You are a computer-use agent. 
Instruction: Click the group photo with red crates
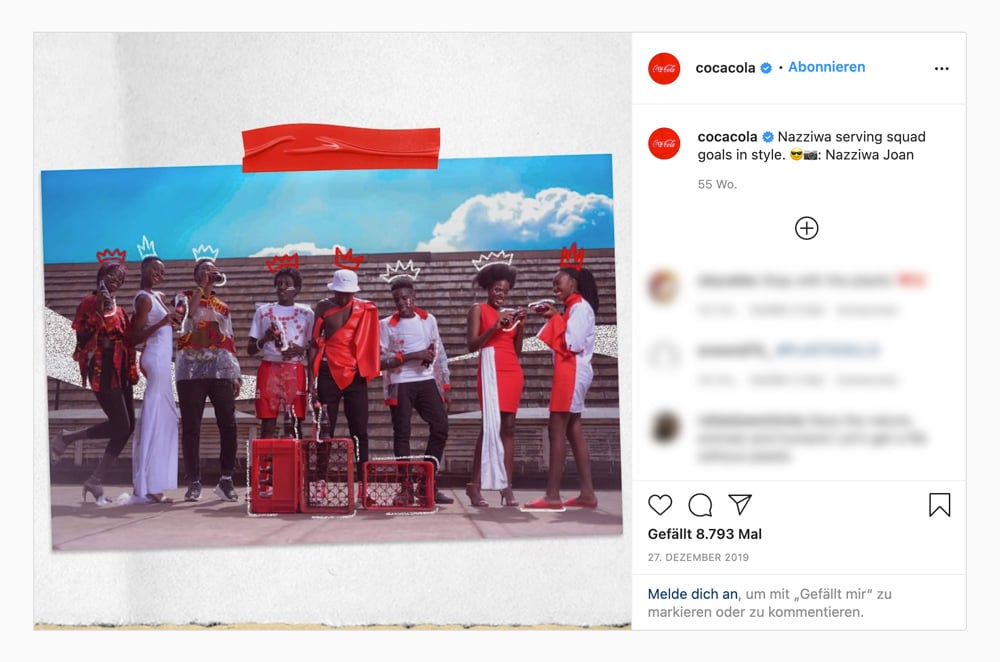pyautogui.click(x=332, y=351)
